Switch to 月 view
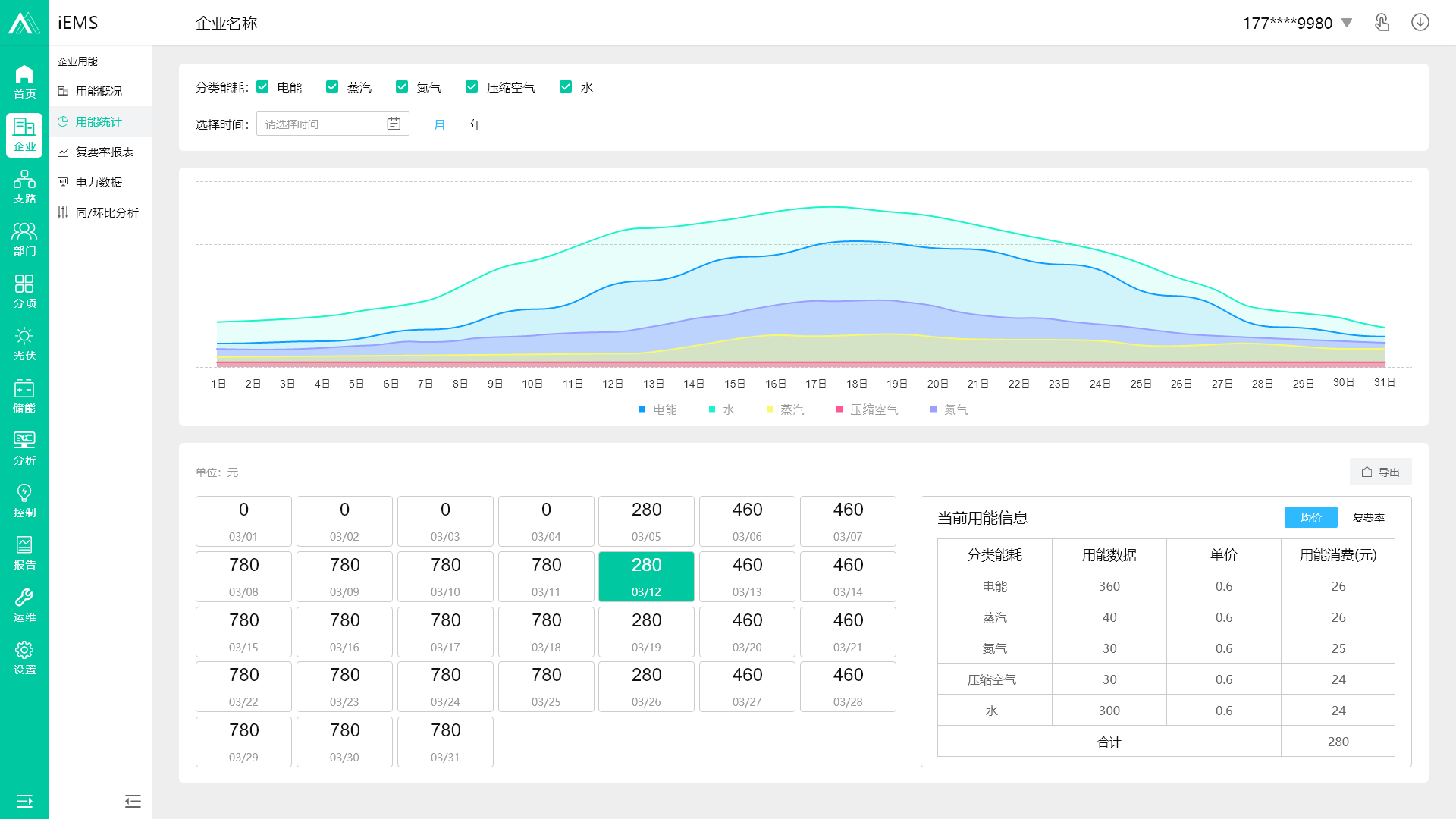1456x819 pixels. [439, 124]
